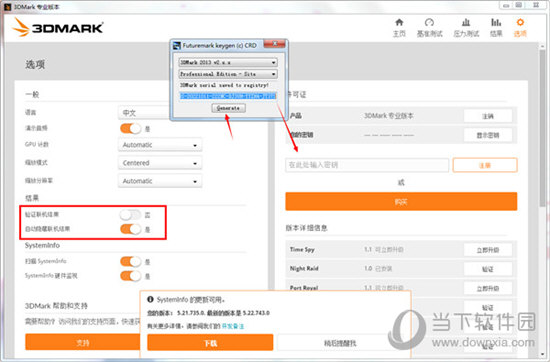Click the Futuremark keygen title bar icon
550x362 pixels.
[177, 45]
